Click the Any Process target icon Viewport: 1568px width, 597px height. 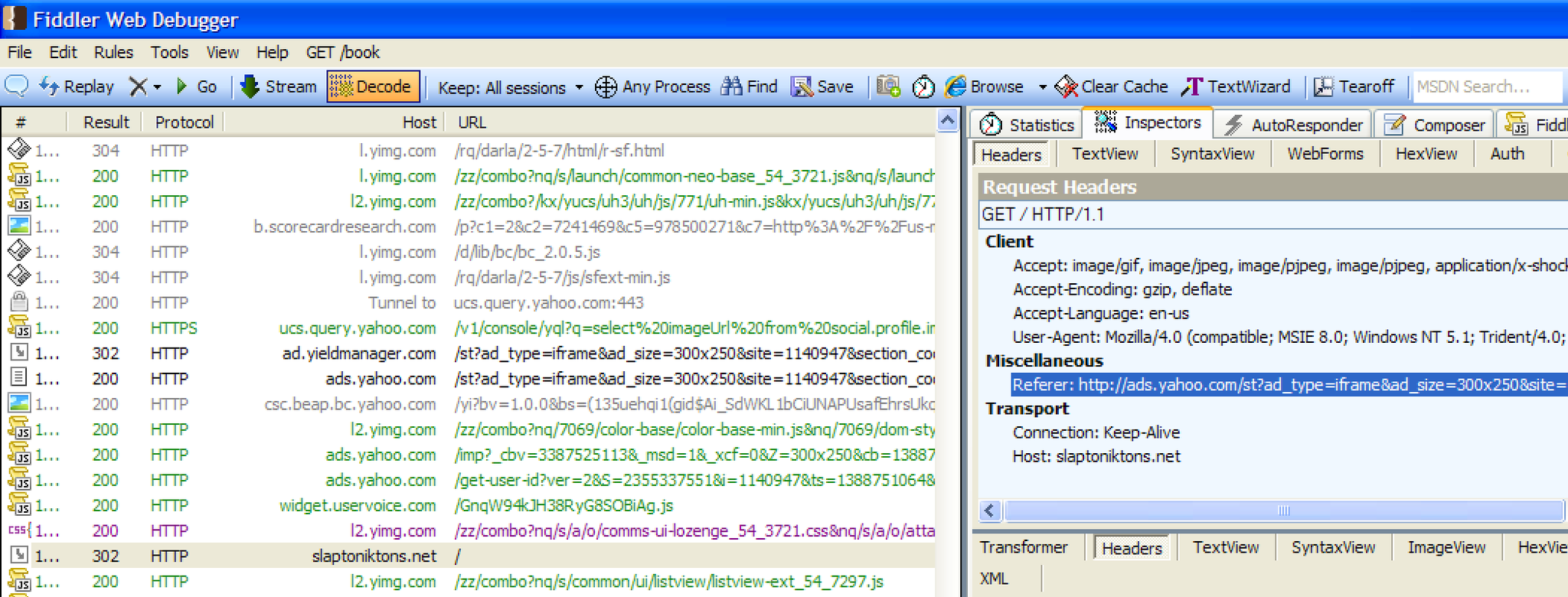pos(606,87)
